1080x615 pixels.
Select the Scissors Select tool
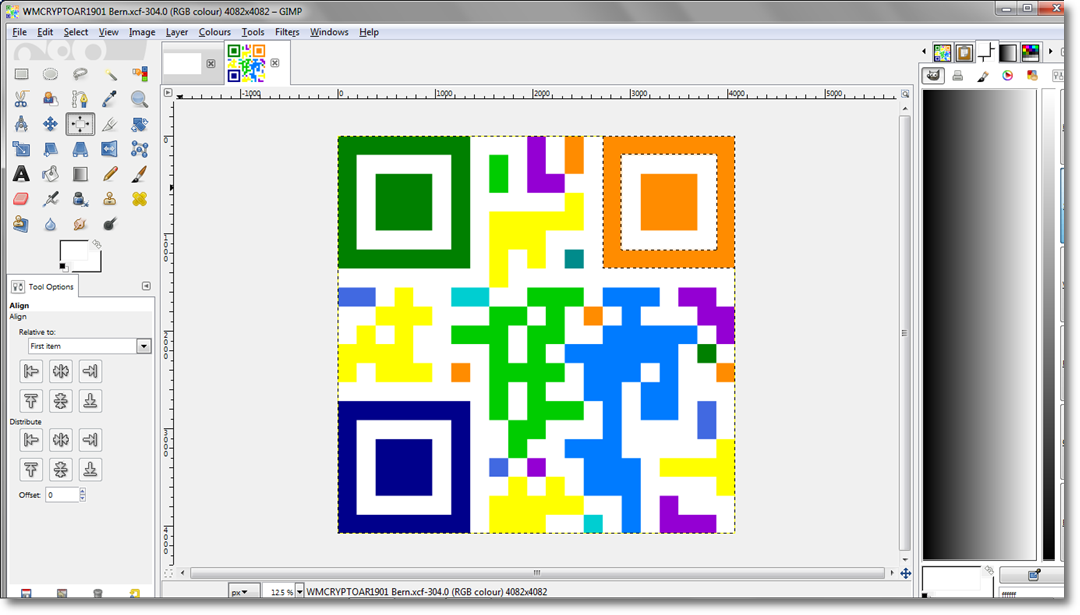[x=21, y=98]
